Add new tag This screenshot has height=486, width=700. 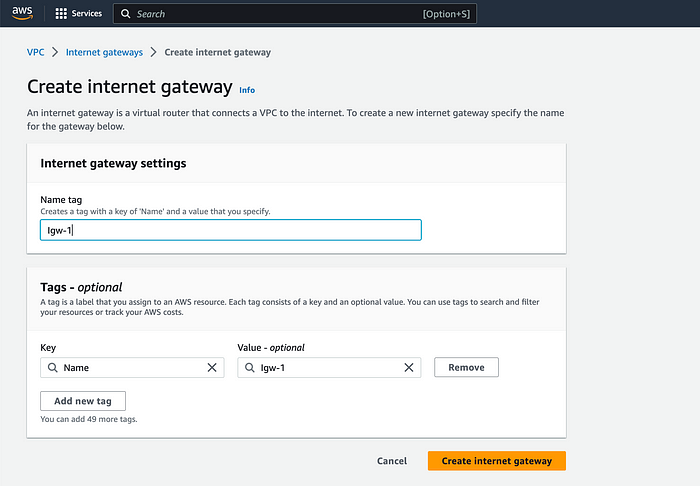83,401
